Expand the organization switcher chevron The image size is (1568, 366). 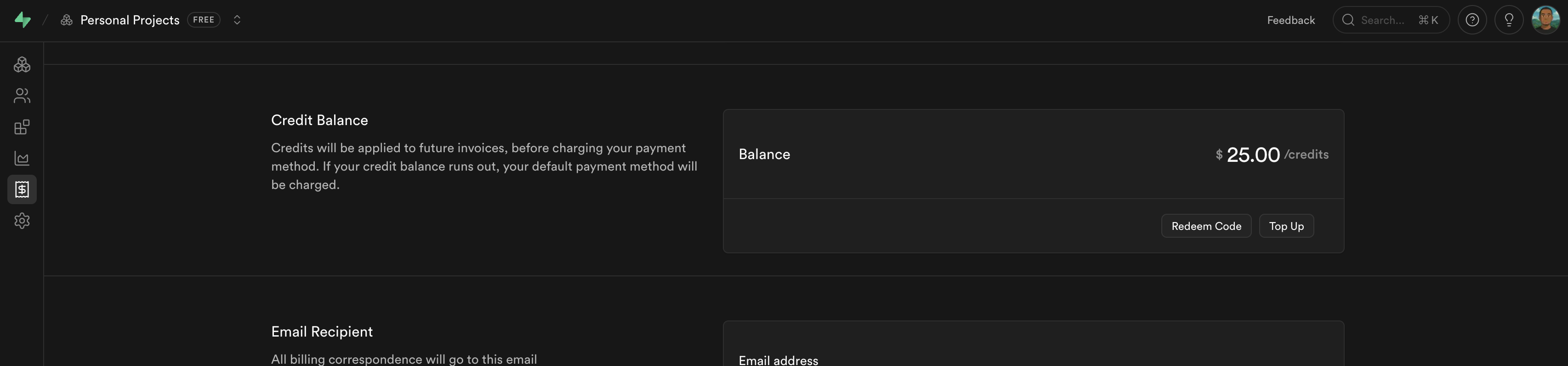237,20
